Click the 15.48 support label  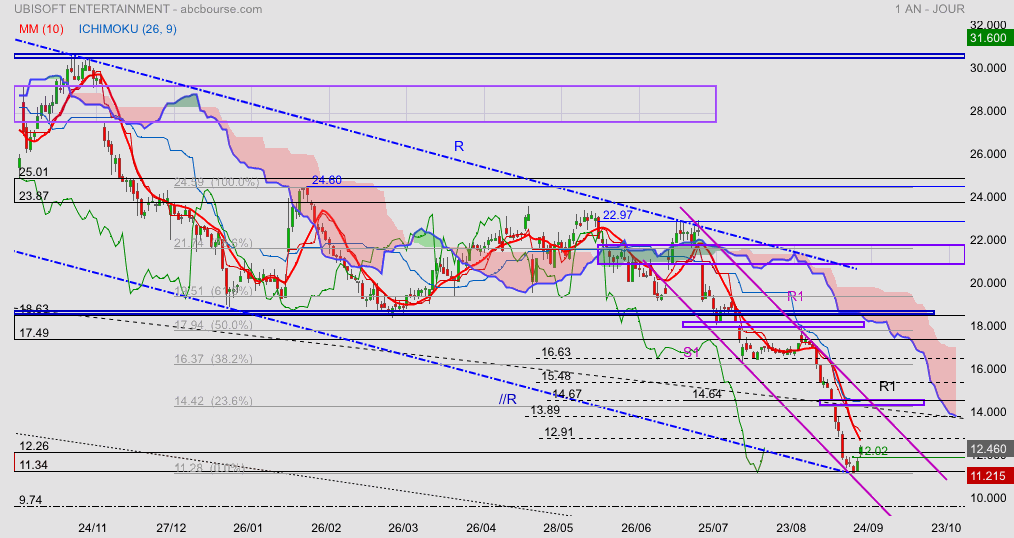pos(557,376)
